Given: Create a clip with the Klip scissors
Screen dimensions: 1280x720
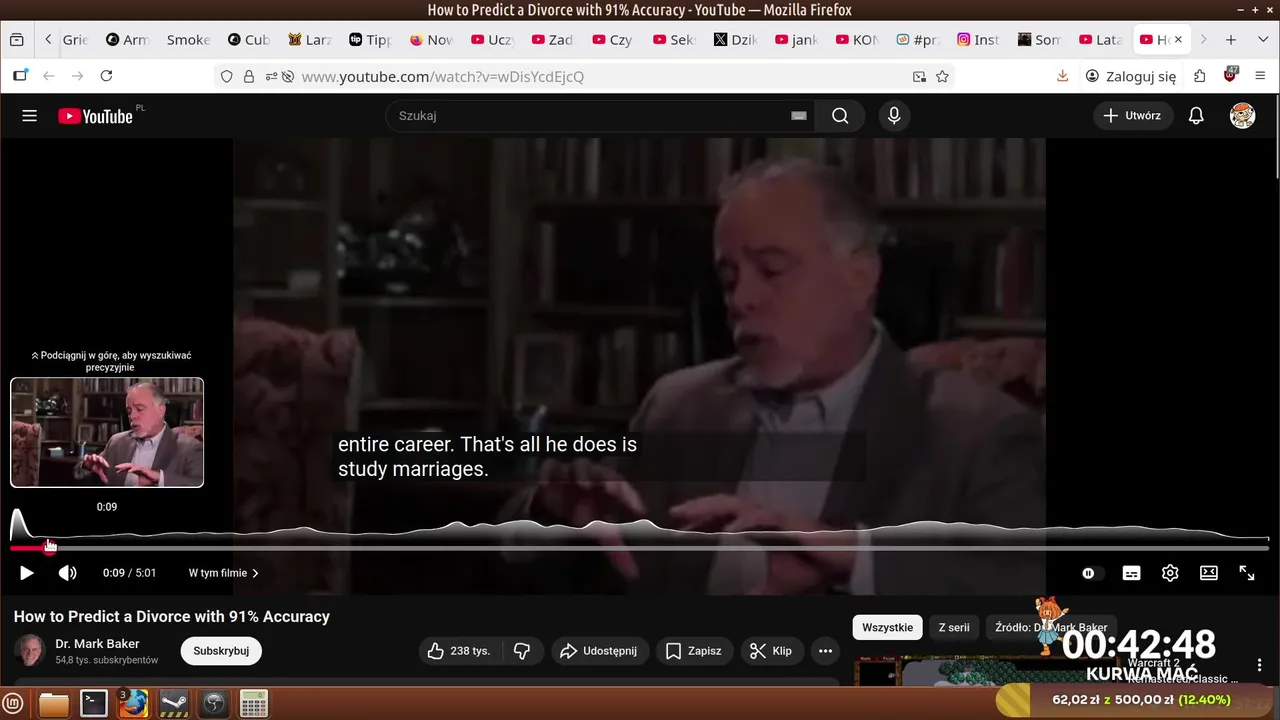Looking at the screenshot, I should tap(771, 651).
